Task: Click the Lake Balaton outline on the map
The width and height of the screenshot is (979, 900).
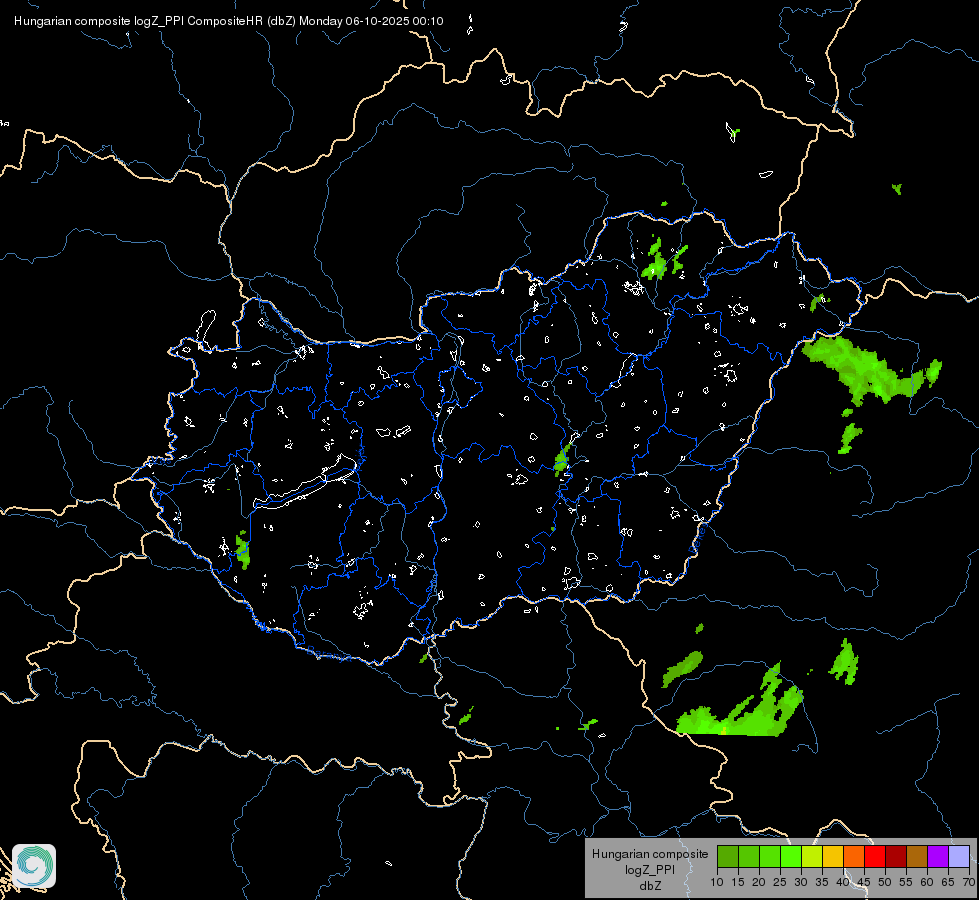Action: 305,482
